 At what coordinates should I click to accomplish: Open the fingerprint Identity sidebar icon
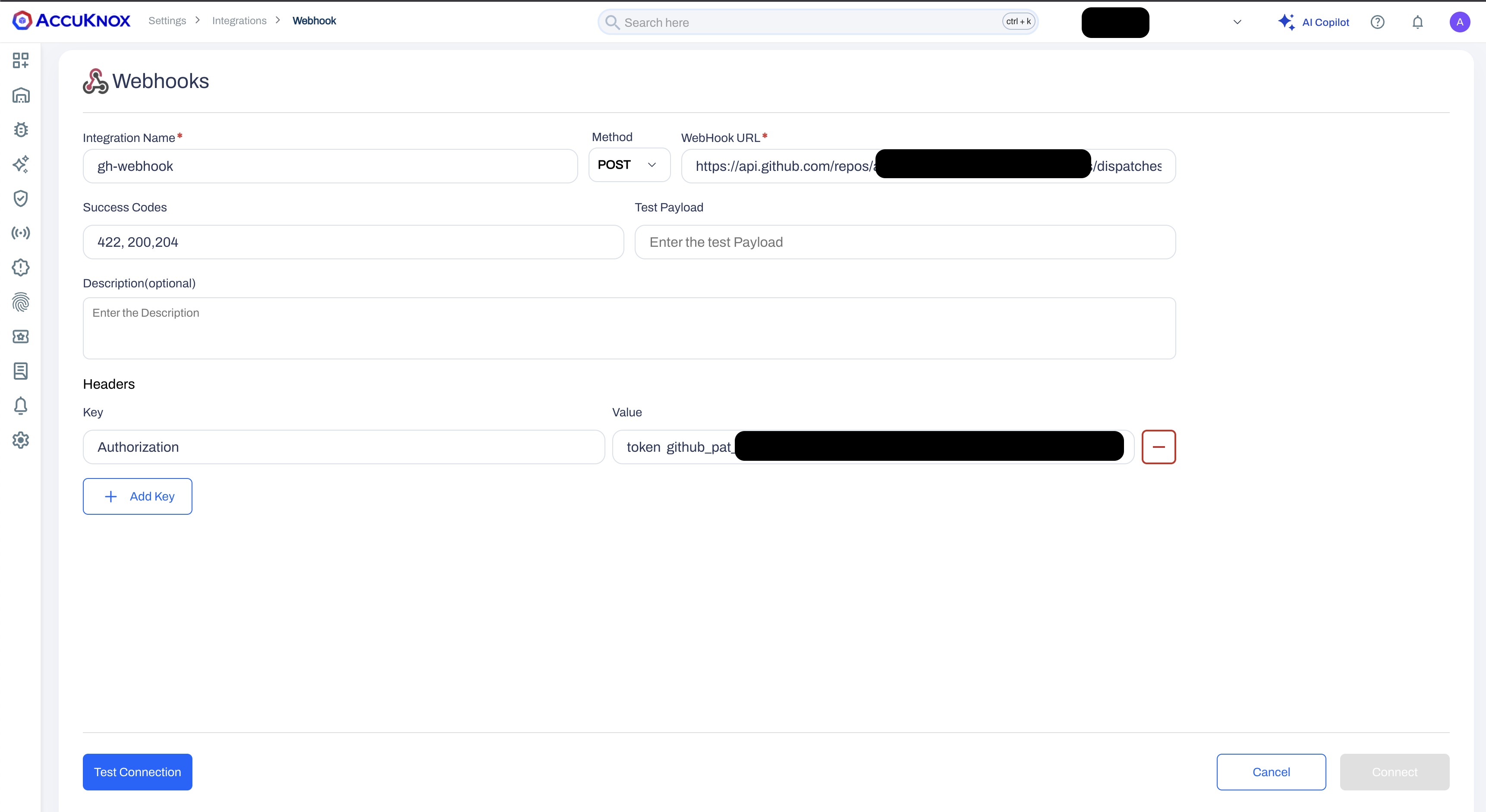[x=21, y=302]
